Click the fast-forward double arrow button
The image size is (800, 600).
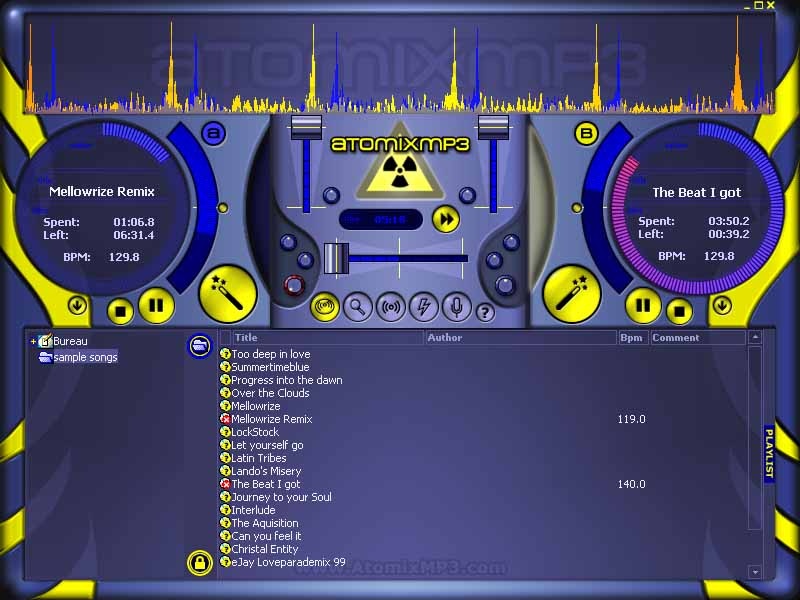click(x=445, y=219)
